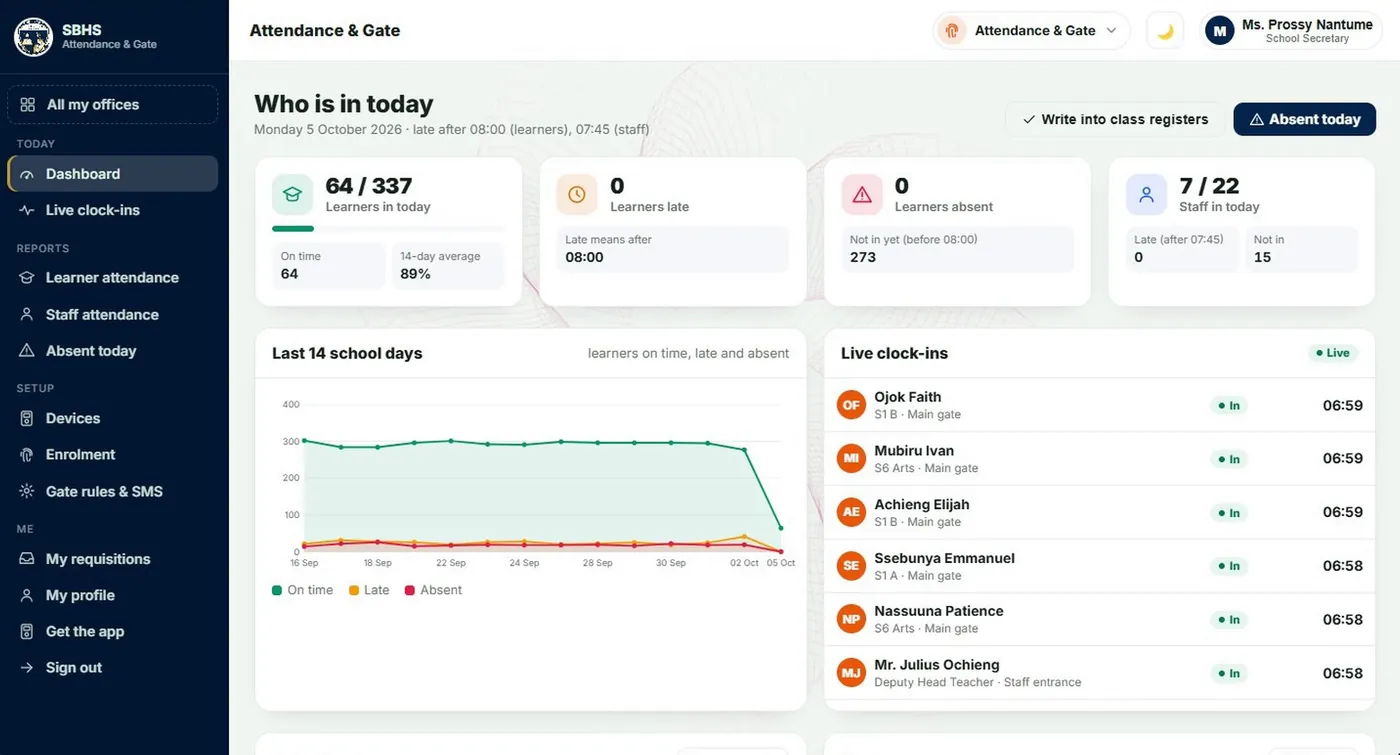Screen dimensions: 1400x755
Task: Click Write into class registers button
Action: coord(1115,119)
